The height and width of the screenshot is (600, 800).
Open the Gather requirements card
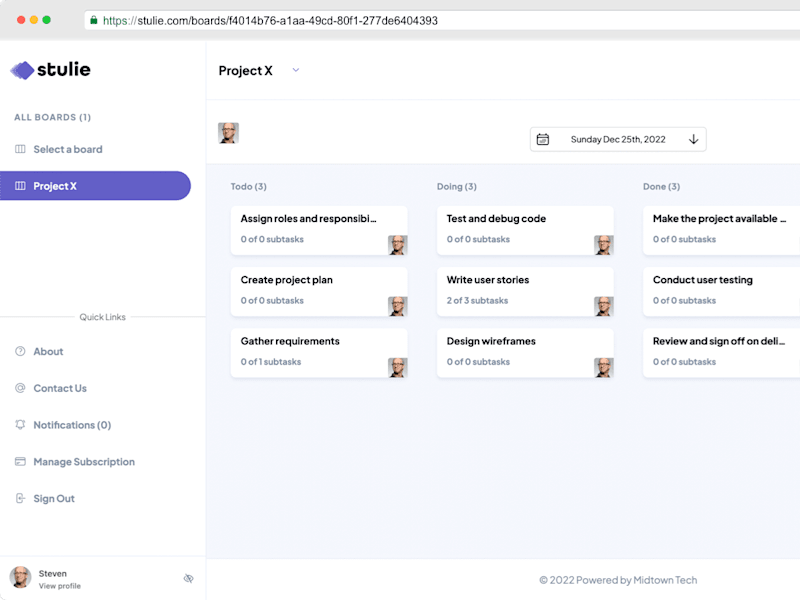point(319,353)
